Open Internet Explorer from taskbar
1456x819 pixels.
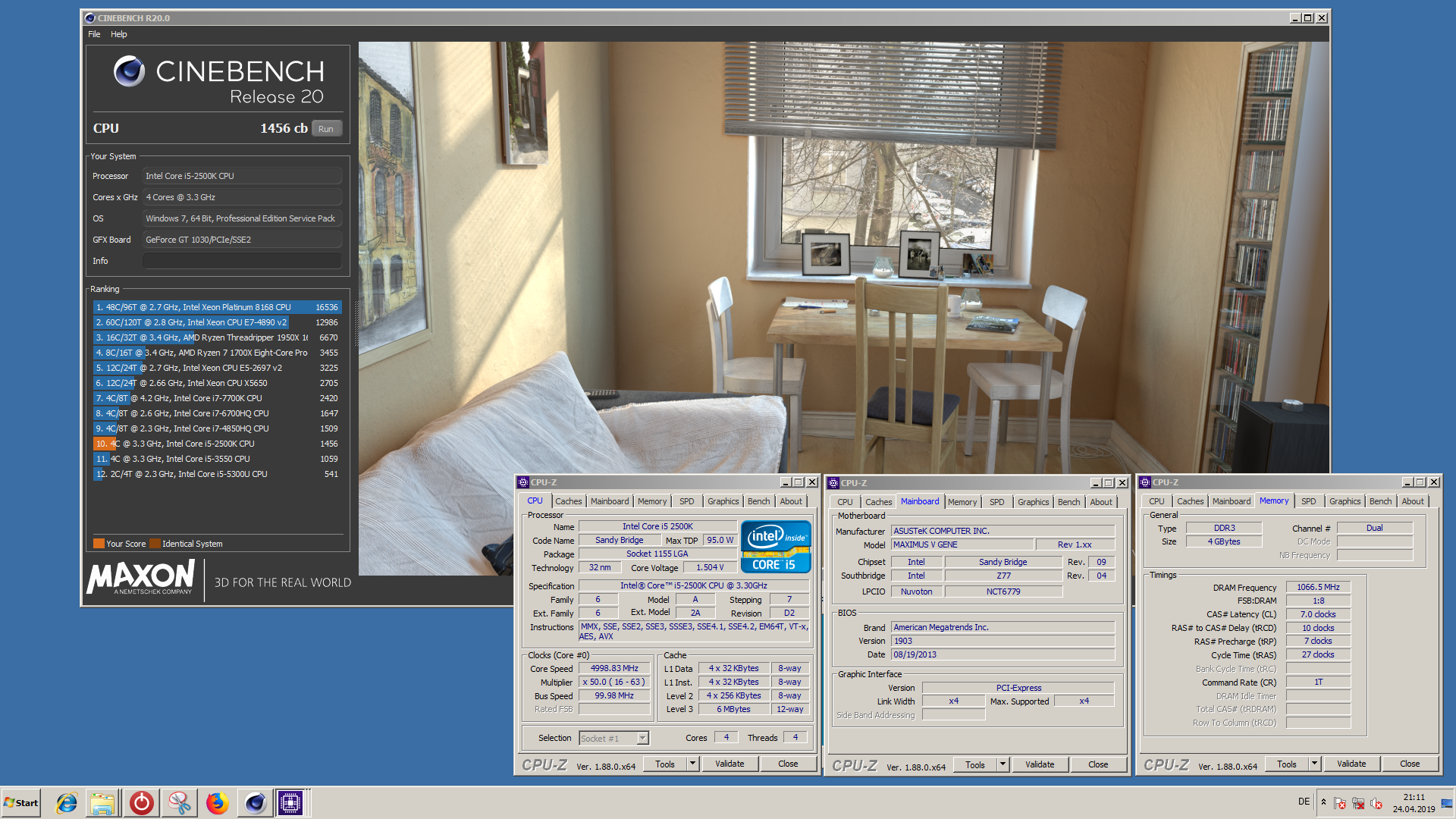67,802
